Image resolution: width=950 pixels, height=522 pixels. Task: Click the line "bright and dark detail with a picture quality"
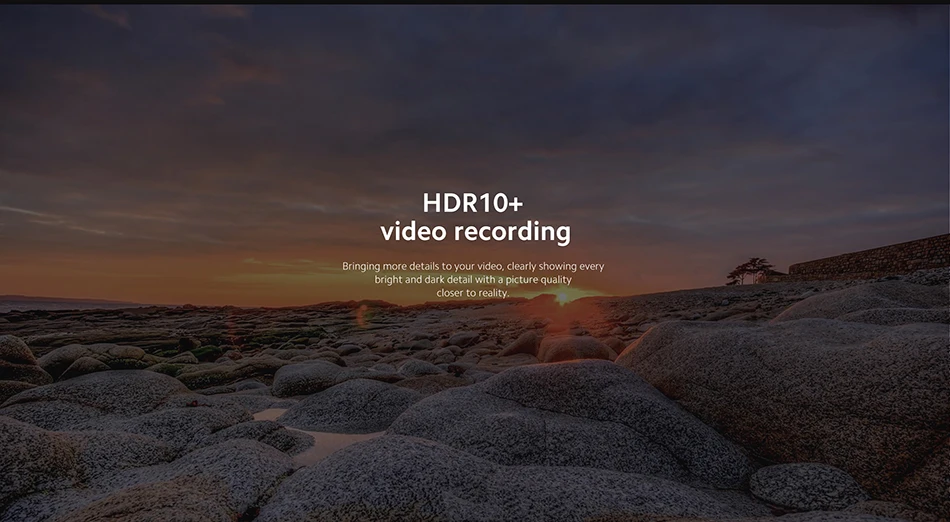(x=473, y=279)
